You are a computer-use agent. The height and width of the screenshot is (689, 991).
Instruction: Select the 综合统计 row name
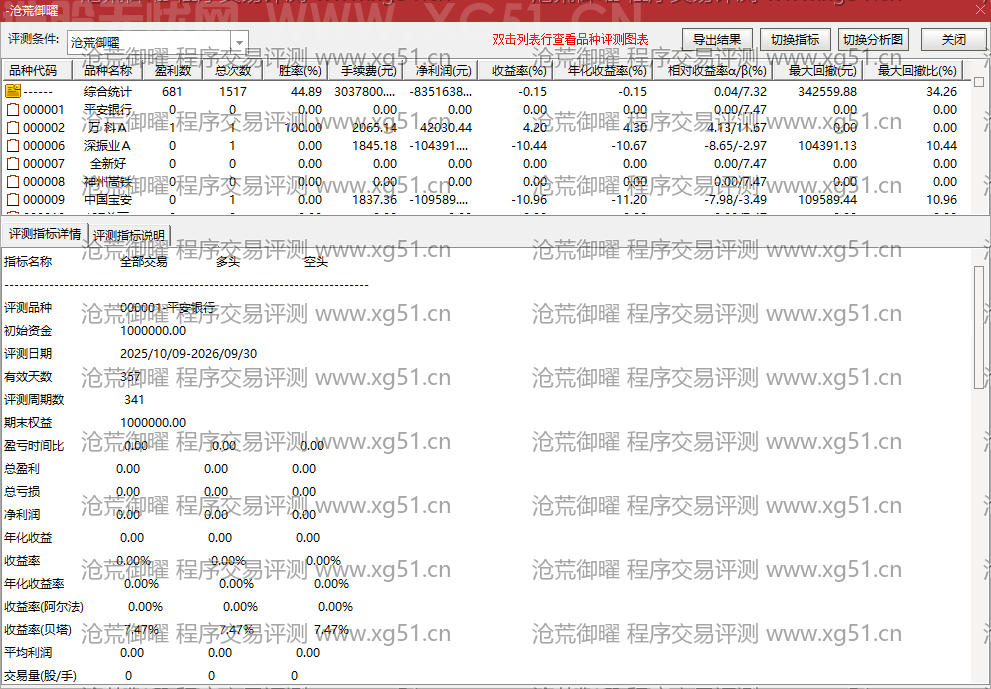[108, 92]
